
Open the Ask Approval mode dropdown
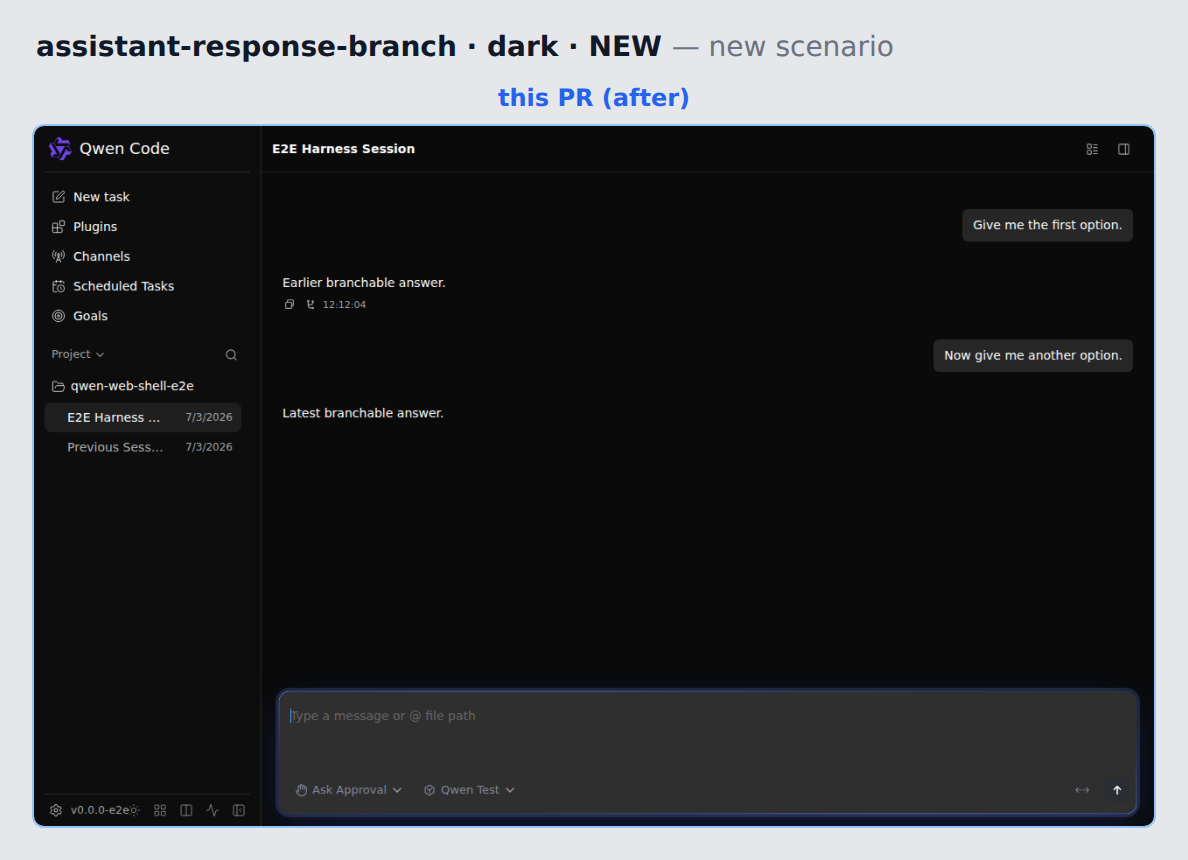[x=349, y=790]
